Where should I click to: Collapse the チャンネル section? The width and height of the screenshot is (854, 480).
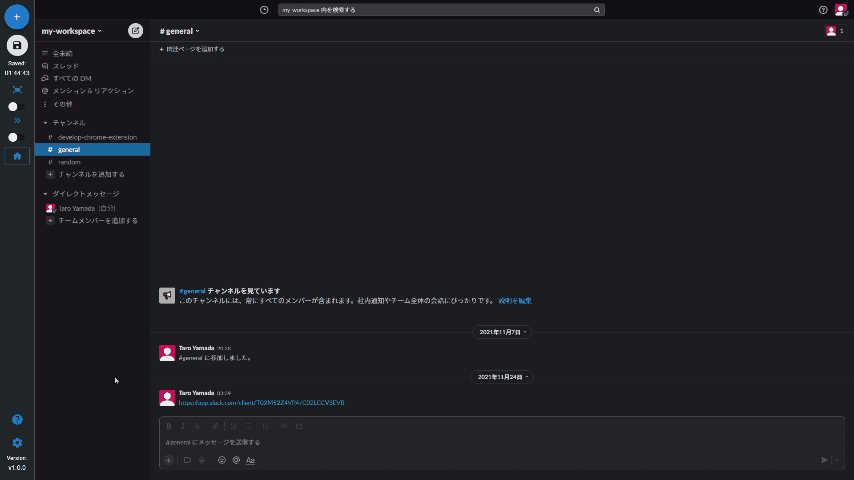tap(45, 123)
